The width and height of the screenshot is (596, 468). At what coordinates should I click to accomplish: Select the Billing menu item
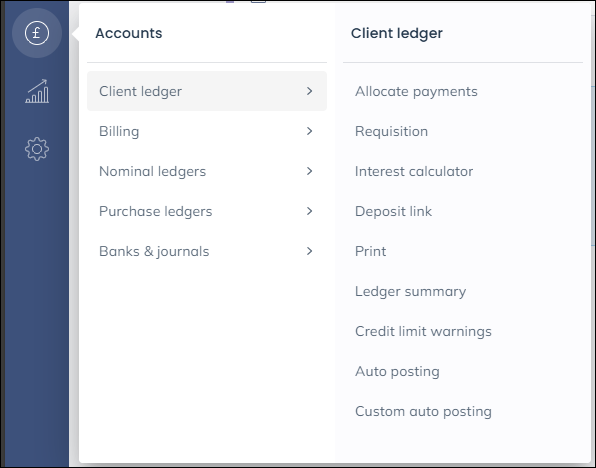coord(207,131)
